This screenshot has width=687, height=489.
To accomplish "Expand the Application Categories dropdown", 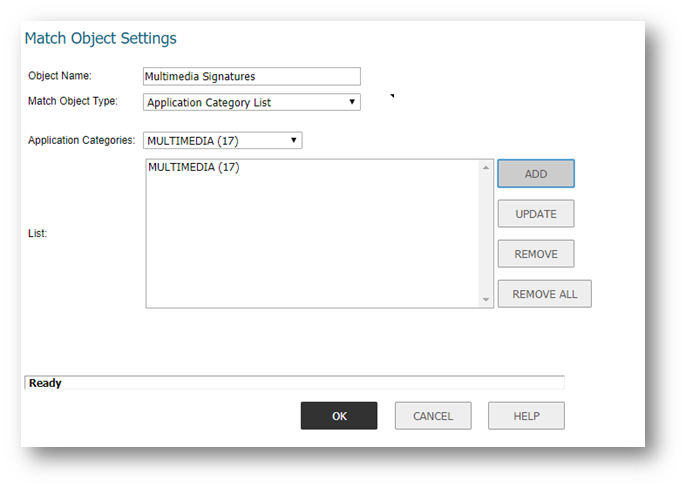I will [x=222, y=141].
